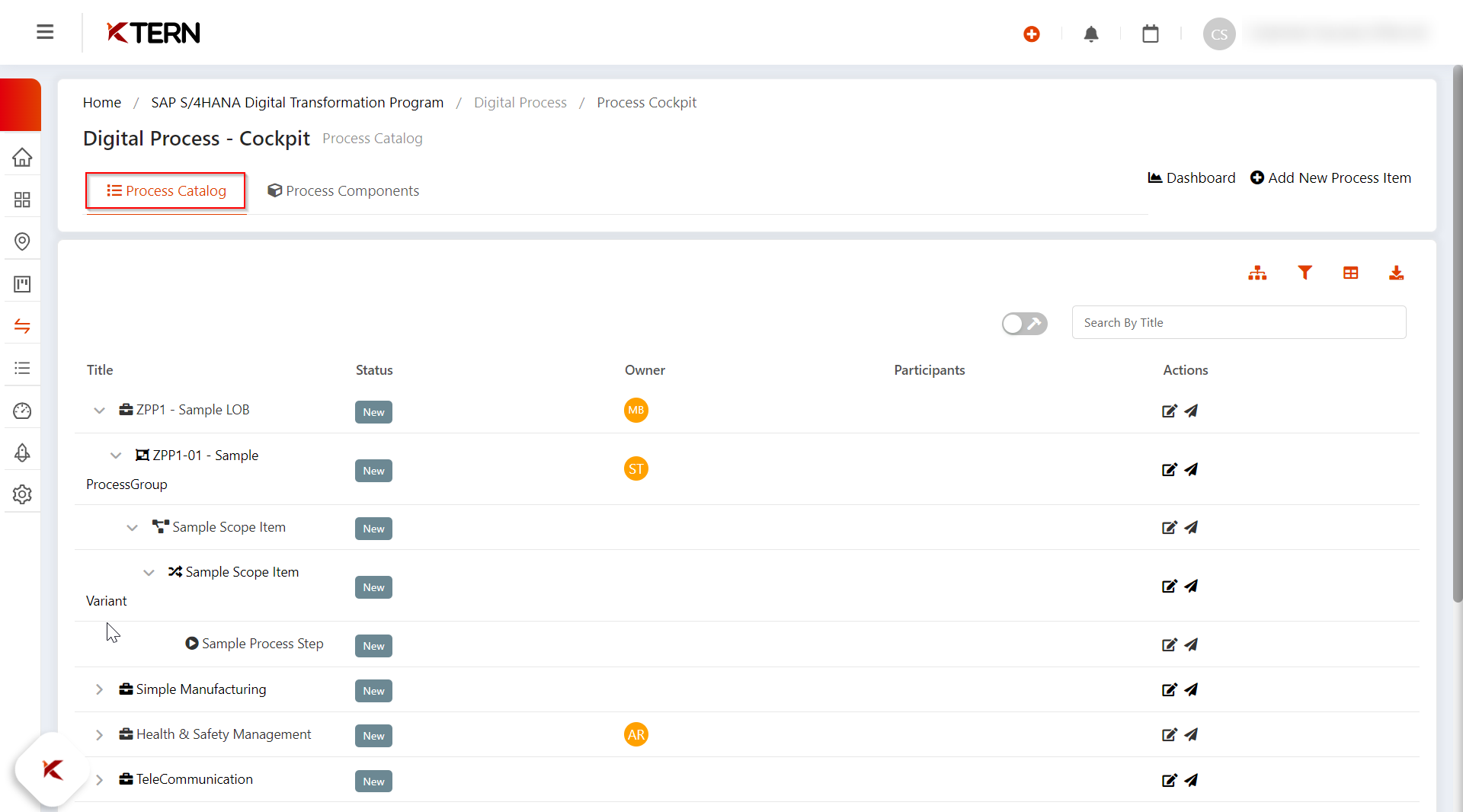The image size is (1463, 812).
Task: Open the sidebar rocket icon
Action: tap(22, 452)
